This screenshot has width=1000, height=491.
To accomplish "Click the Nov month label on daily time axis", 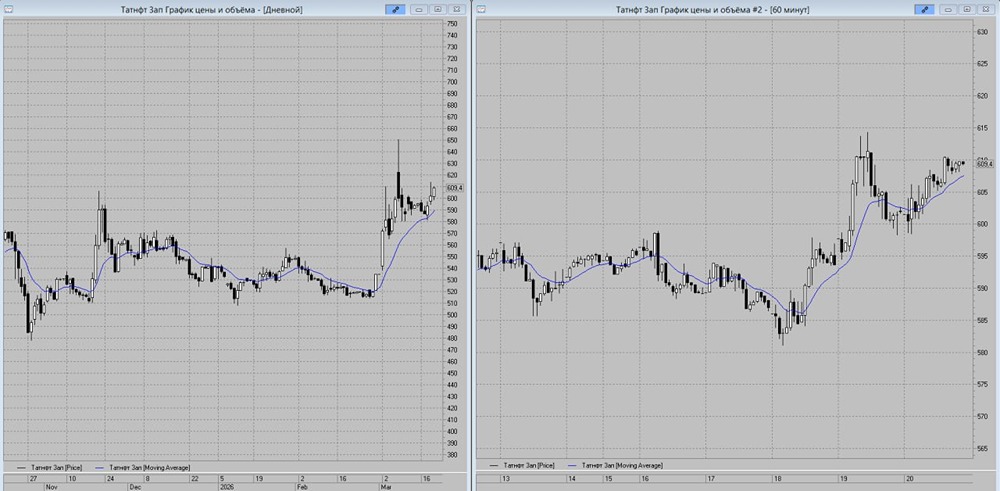I will [x=51, y=487].
